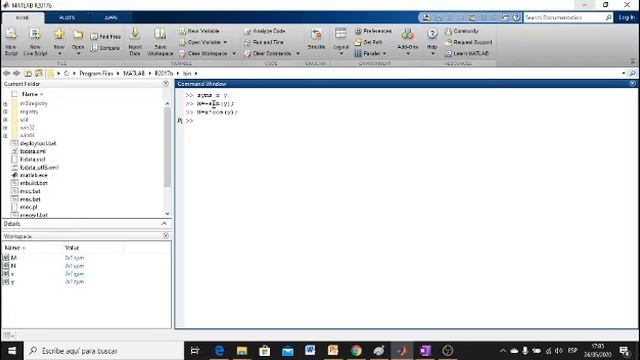
Task: Switch to the APPS tab
Action: click(x=111, y=18)
